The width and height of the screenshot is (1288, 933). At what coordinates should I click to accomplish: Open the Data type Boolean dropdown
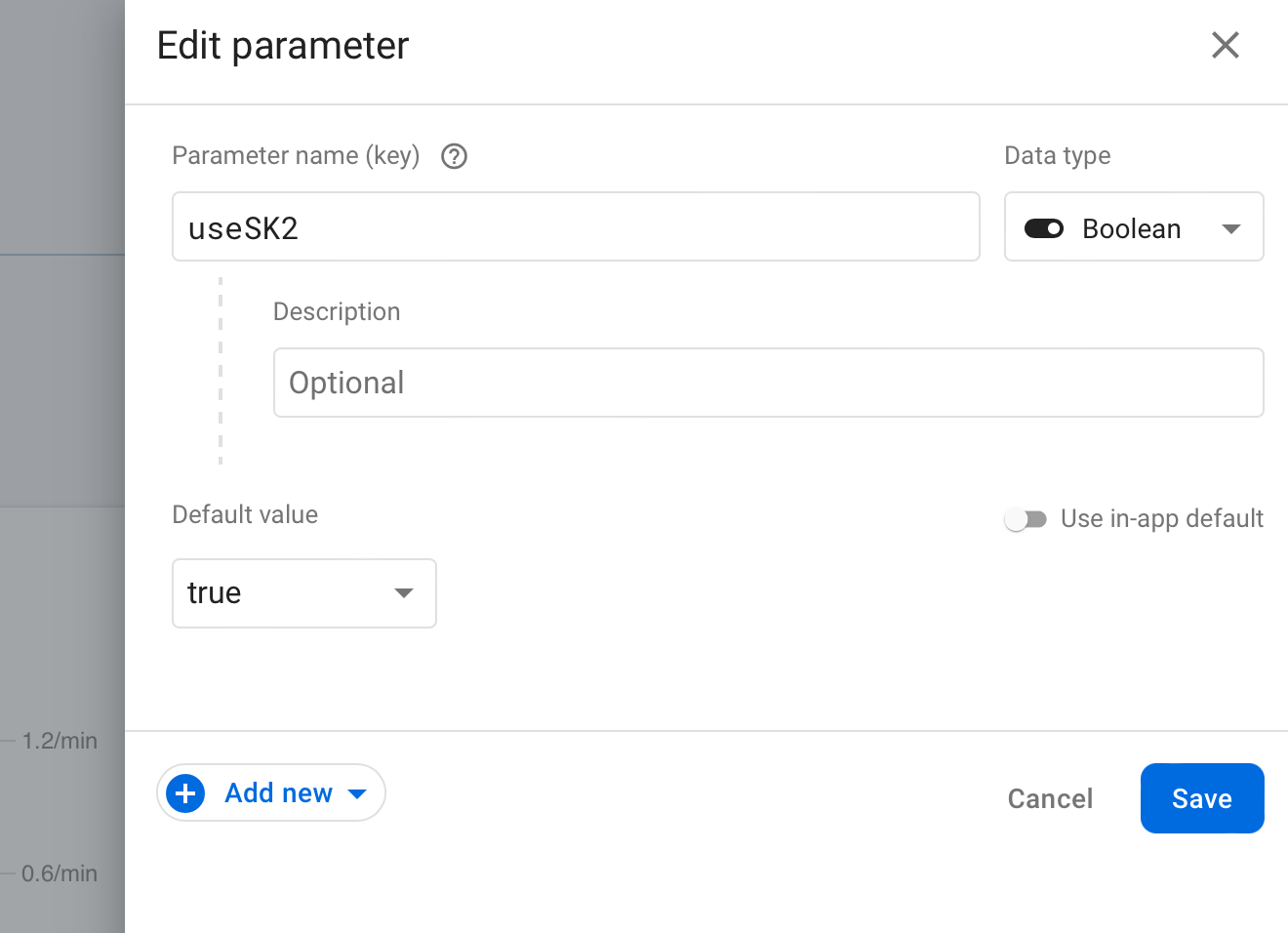[x=1134, y=226]
